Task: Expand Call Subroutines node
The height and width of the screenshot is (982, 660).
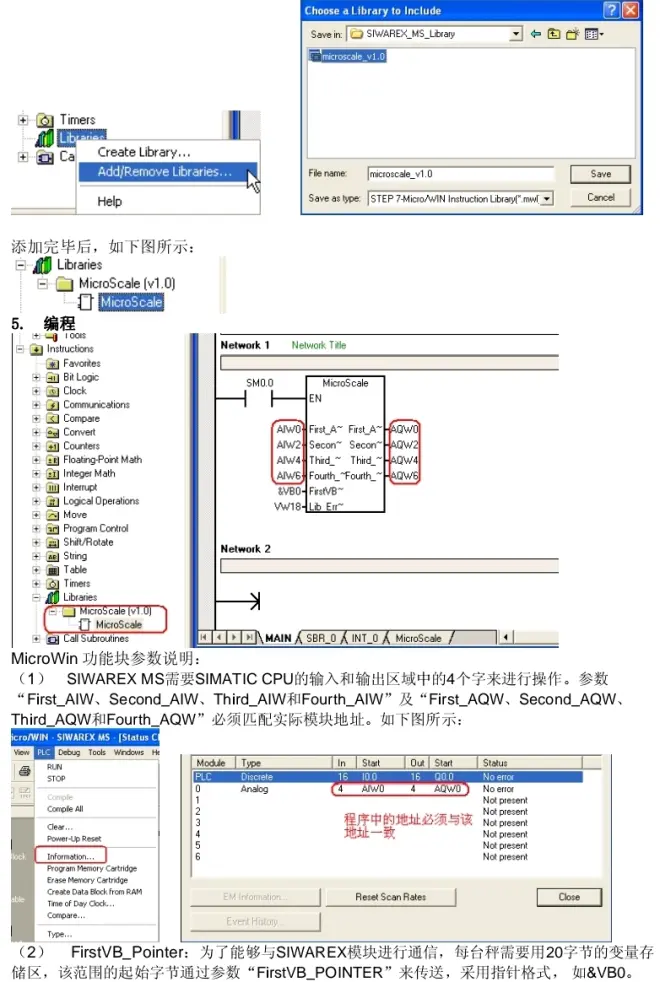Action: (36, 639)
